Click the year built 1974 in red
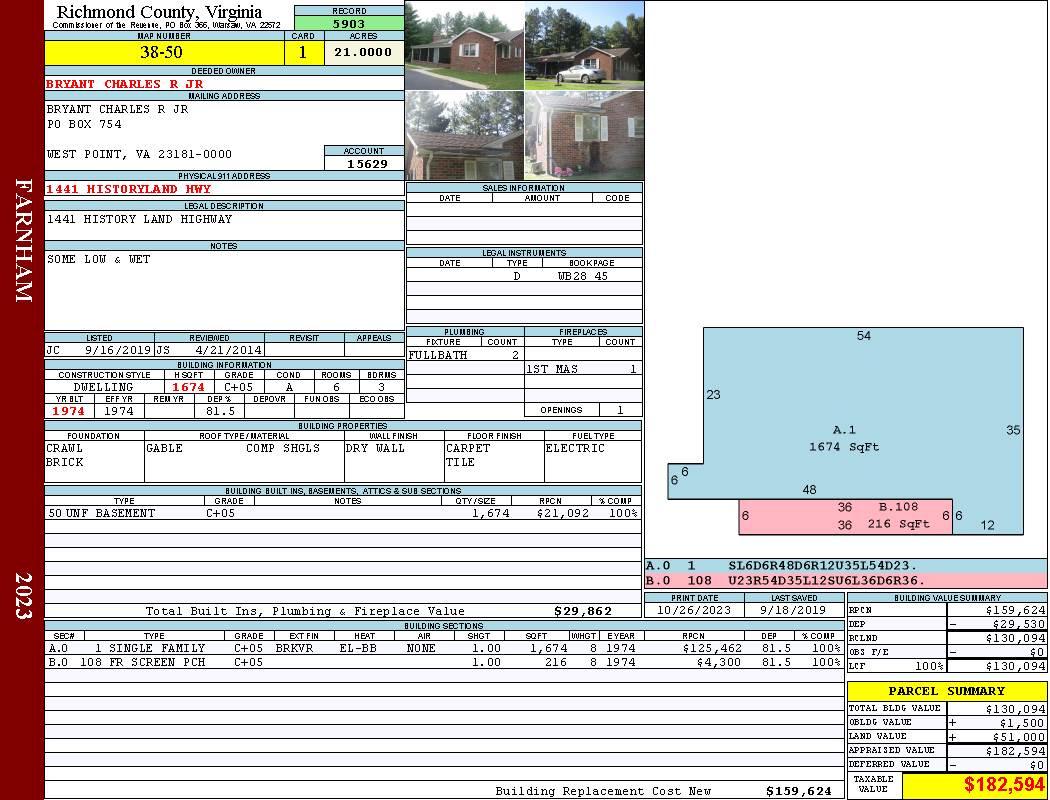Image resolution: width=1050 pixels, height=800 pixels. (x=69, y=411)
